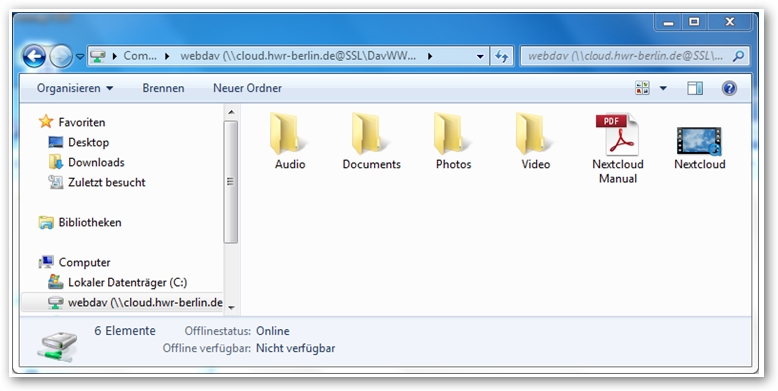Click the Desktop icon in the sidebar
The image size is (778, 391).
tap(56, 142)
